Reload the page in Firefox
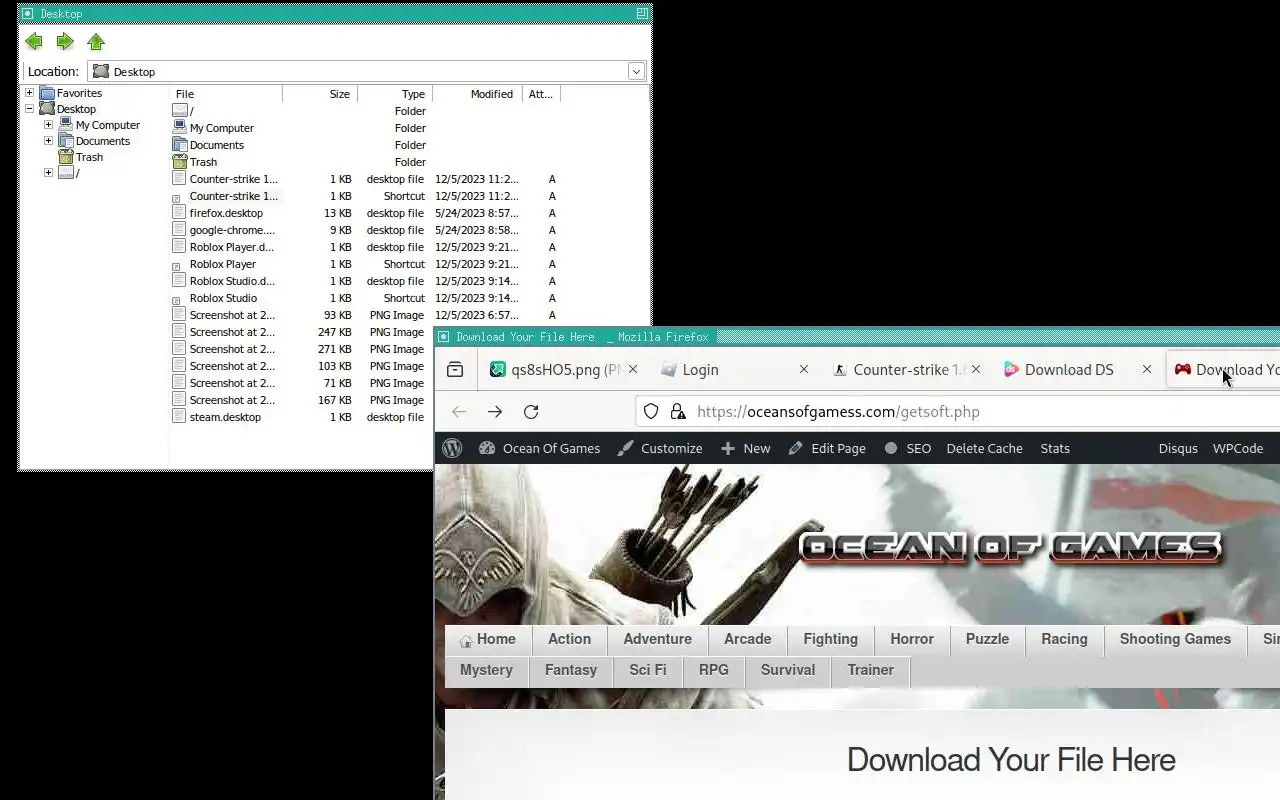The height and width of the screenshot is (800, 1280). [531, 411]
